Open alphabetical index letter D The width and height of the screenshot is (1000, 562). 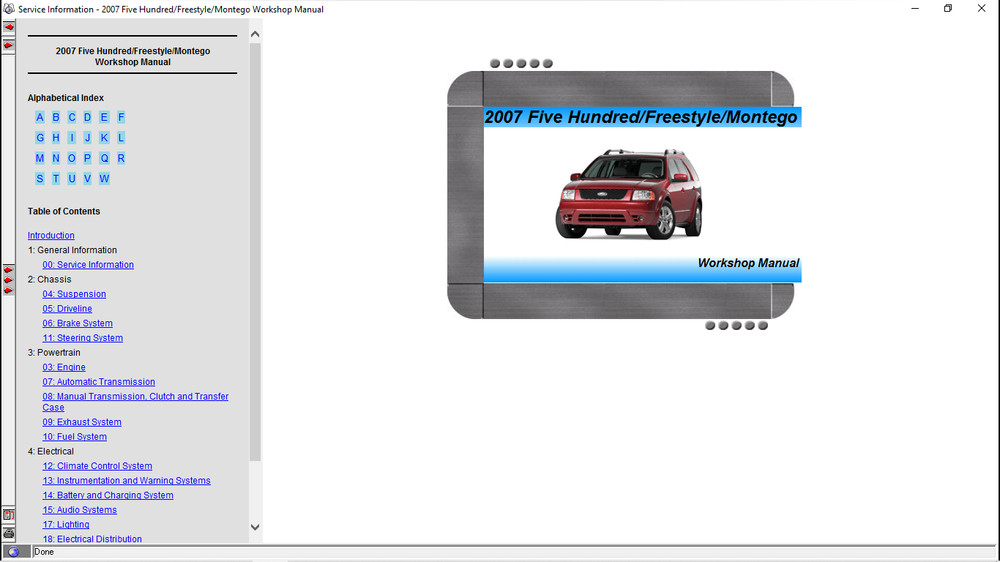point(87,117)
